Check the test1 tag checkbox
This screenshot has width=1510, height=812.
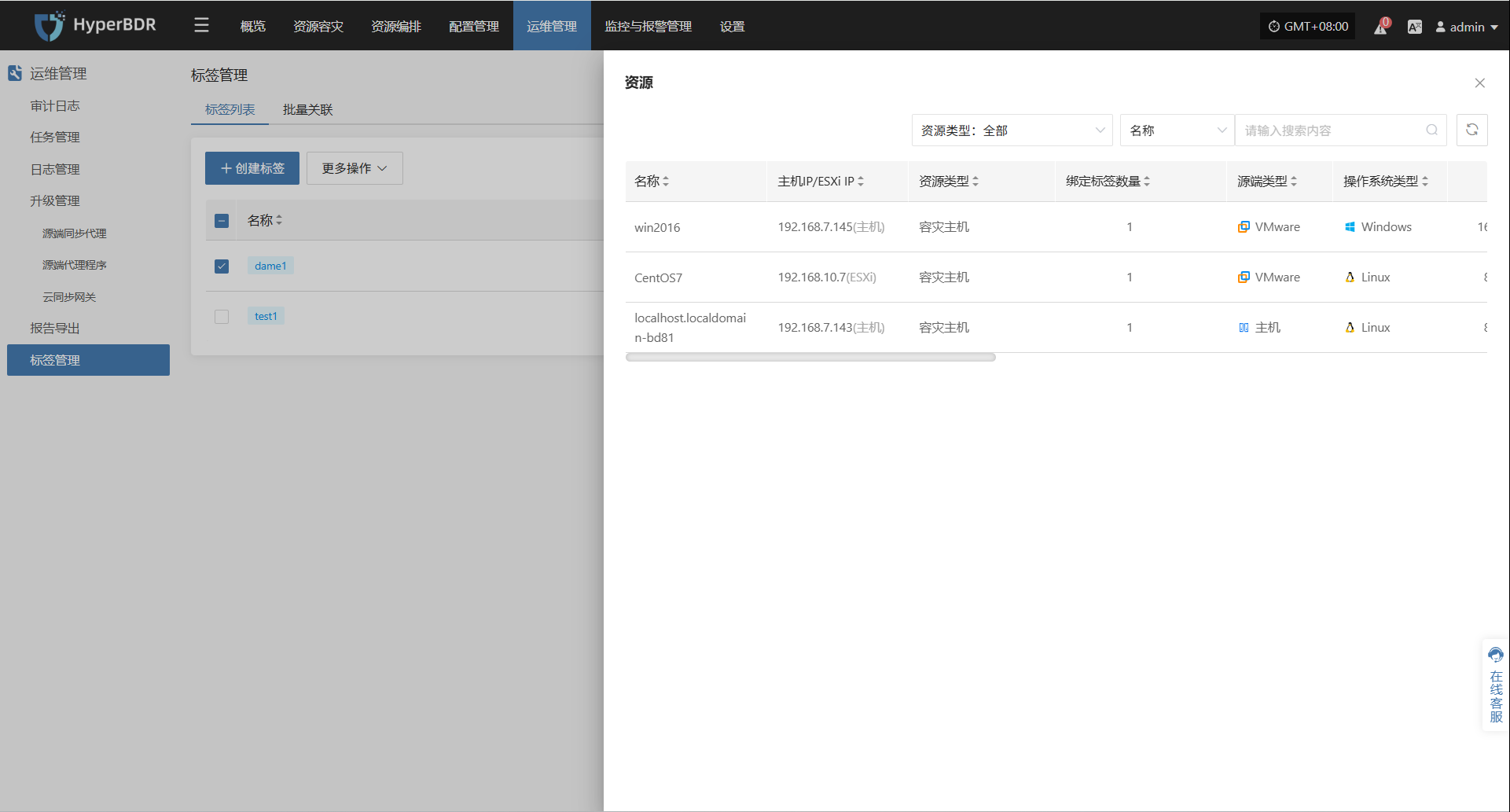point(222,317)
